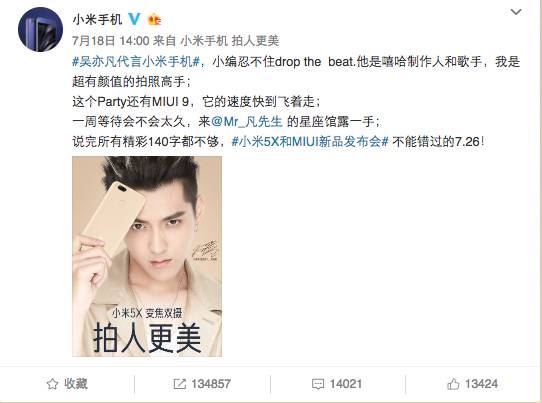Click the post text starting 这个Party还有MIUI 9
Viewport: 542px width, 403px height.
pyautogui.click(x=196, y=102)
